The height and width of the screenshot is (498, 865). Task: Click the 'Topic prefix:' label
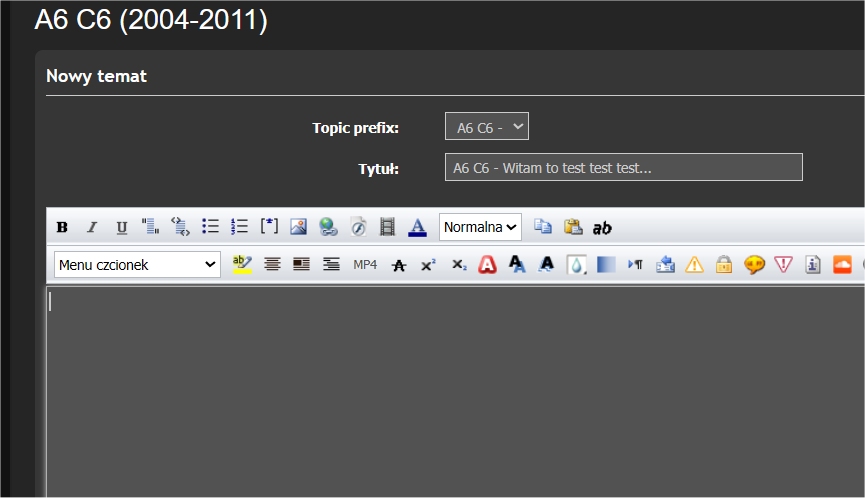355,128
